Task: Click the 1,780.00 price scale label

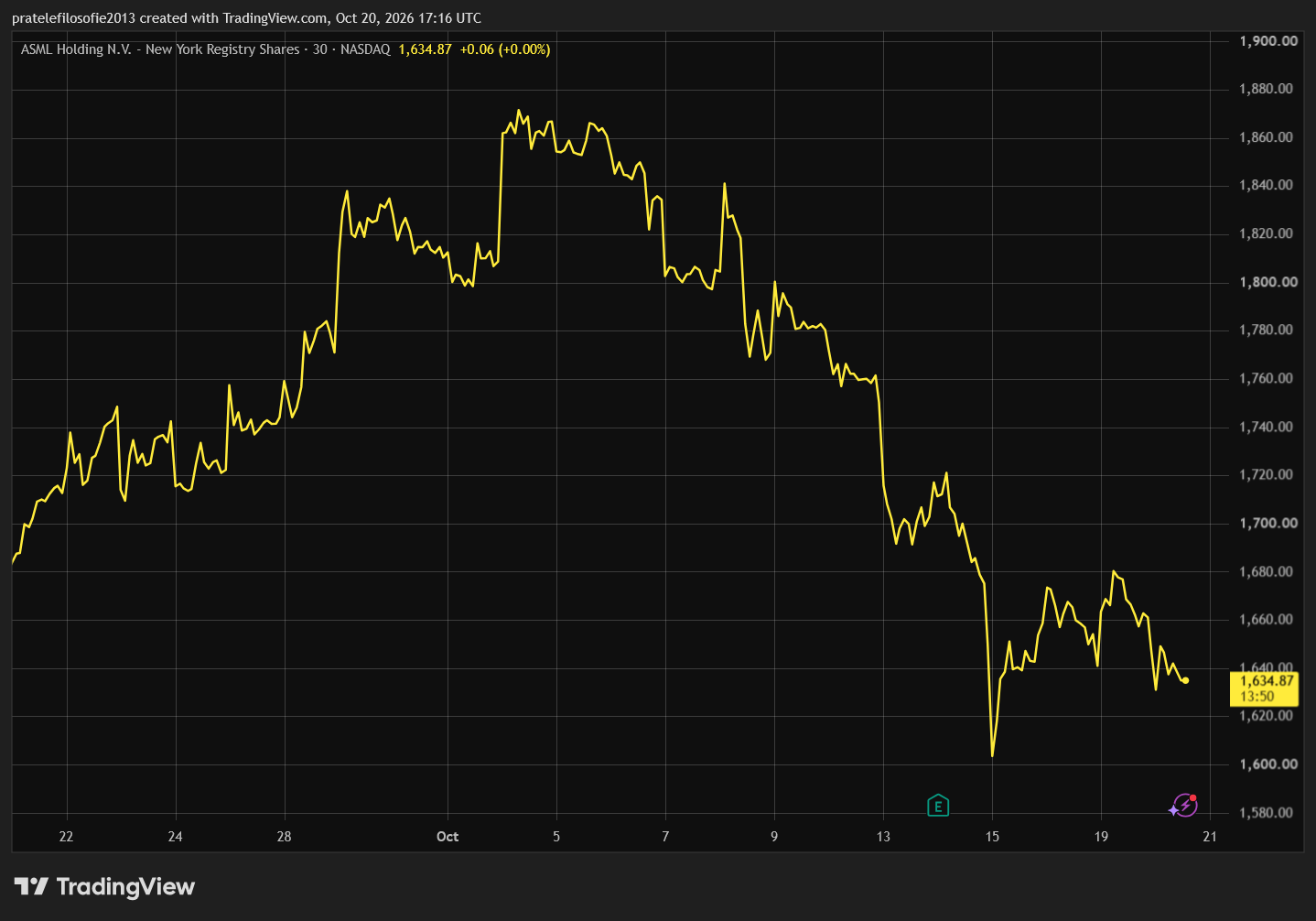Action: (1267, 330)
